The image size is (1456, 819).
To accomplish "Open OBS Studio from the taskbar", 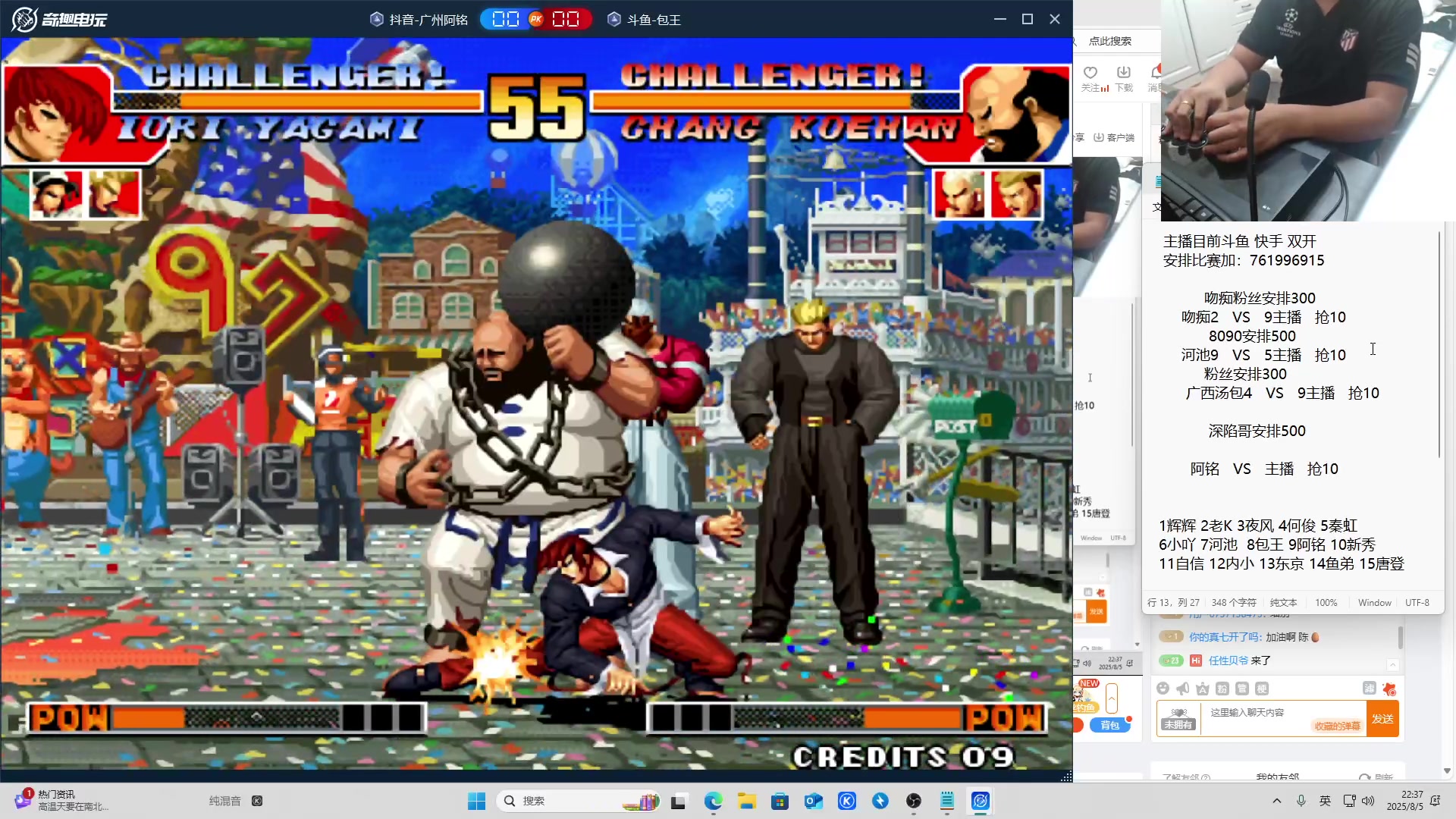I will click(x=914, y=801).
